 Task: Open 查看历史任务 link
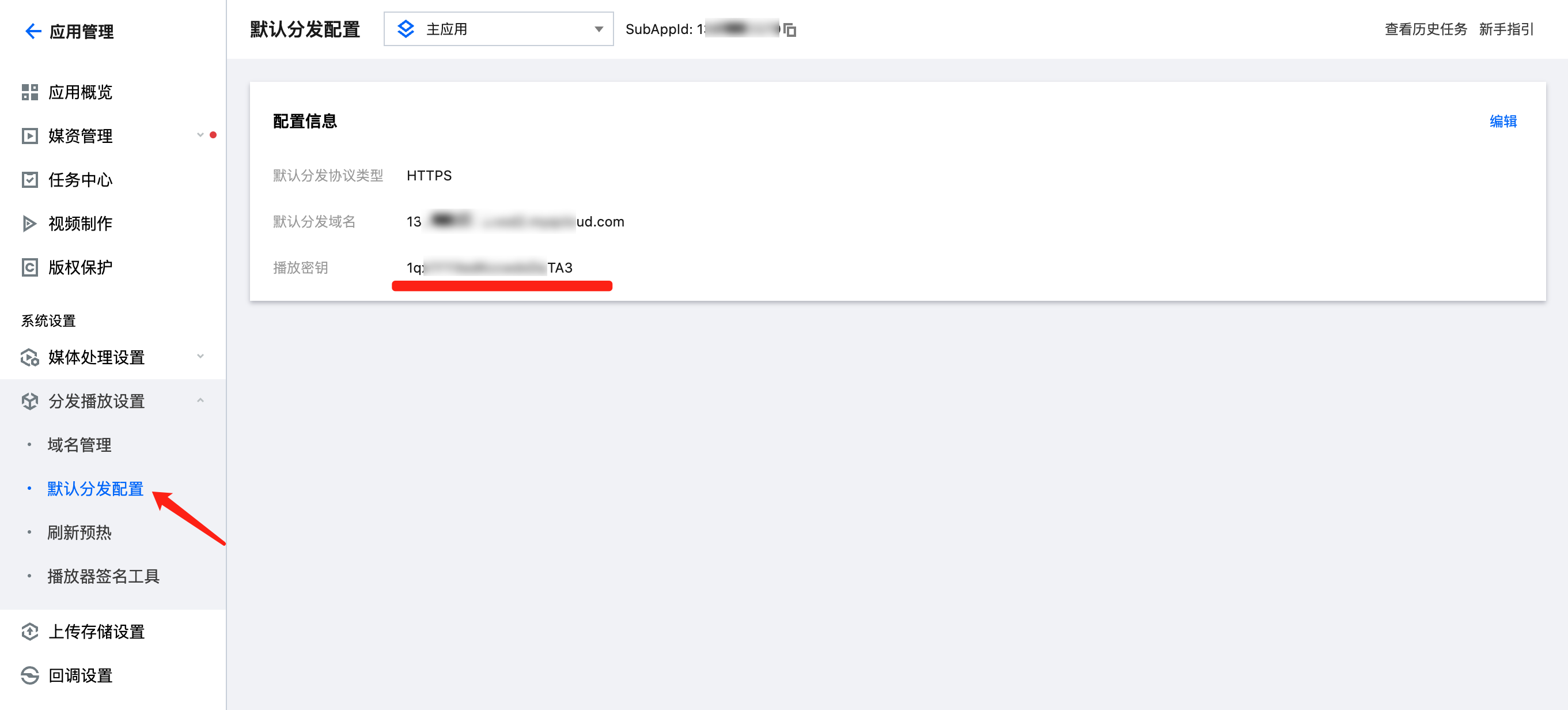1426,29
